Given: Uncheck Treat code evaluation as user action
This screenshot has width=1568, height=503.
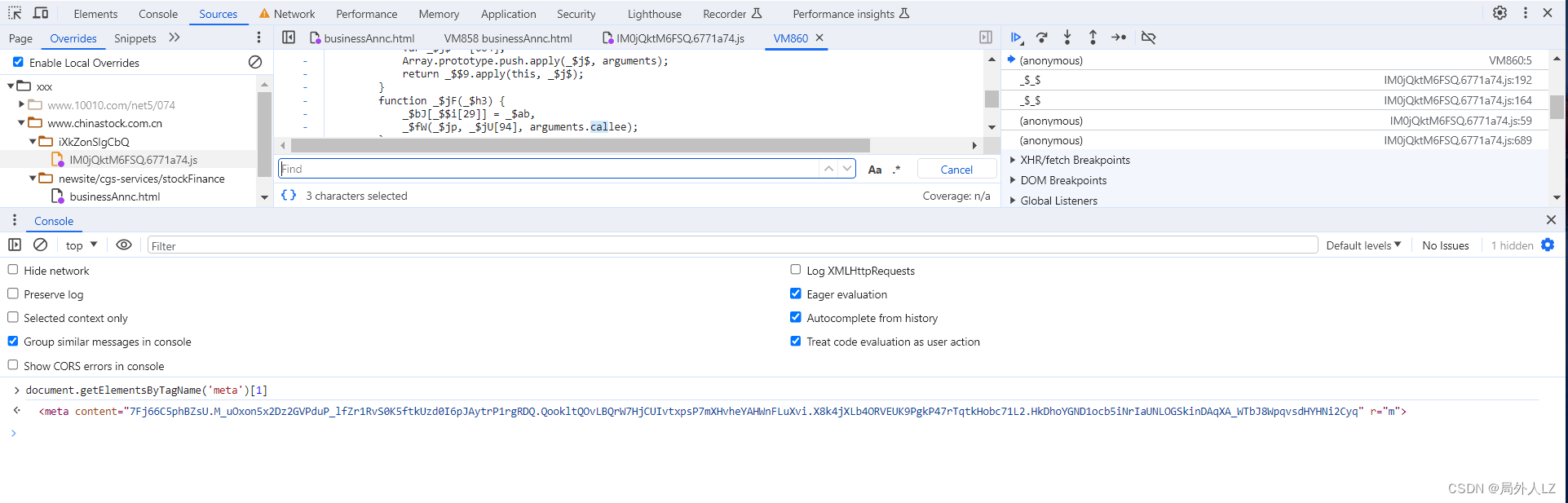Looking at the screenshot, I should tap(796, 341).
